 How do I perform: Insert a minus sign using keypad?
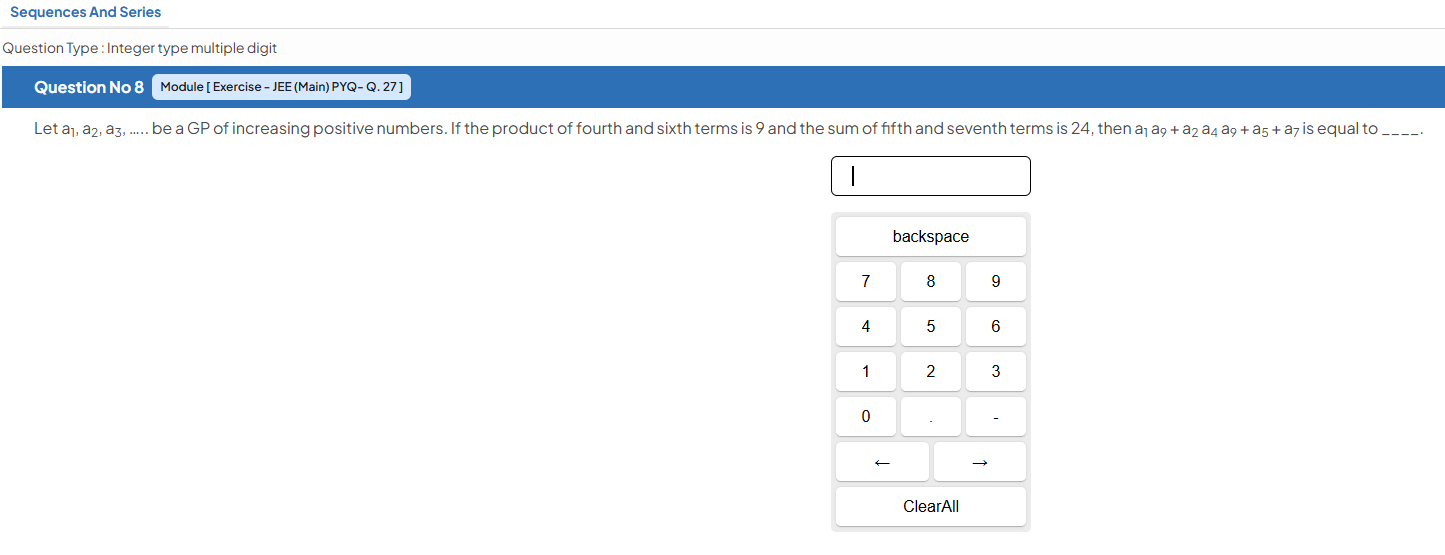(996, 417)
